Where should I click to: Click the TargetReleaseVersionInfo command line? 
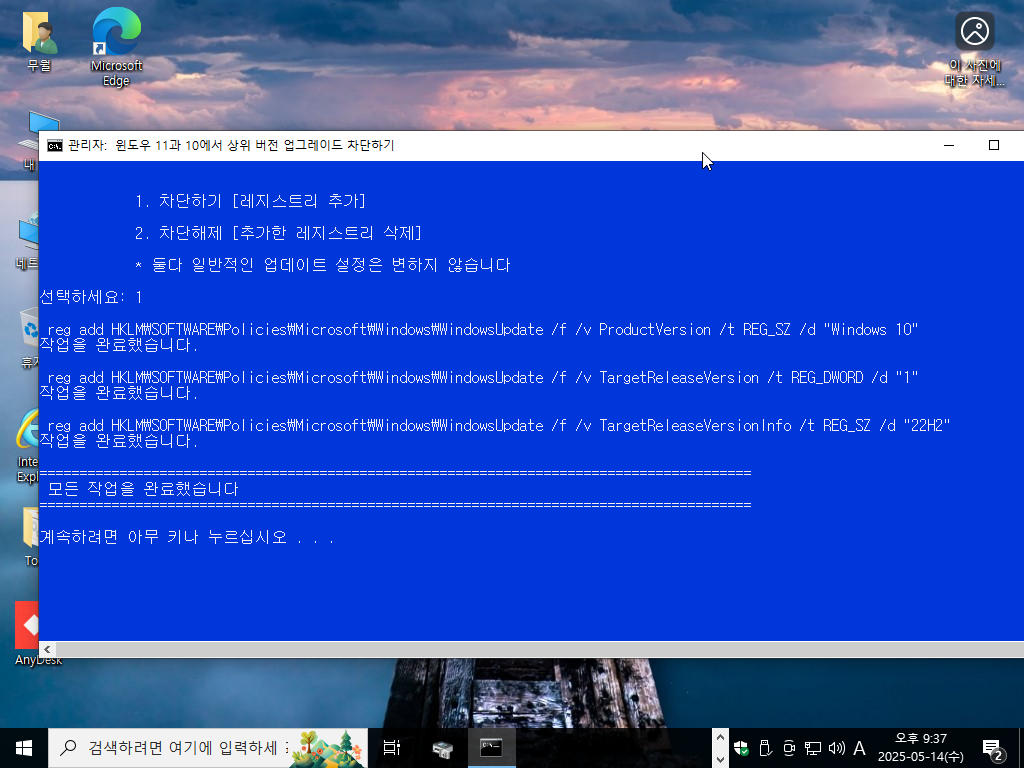pyautogui.click(x=499, y=426)
